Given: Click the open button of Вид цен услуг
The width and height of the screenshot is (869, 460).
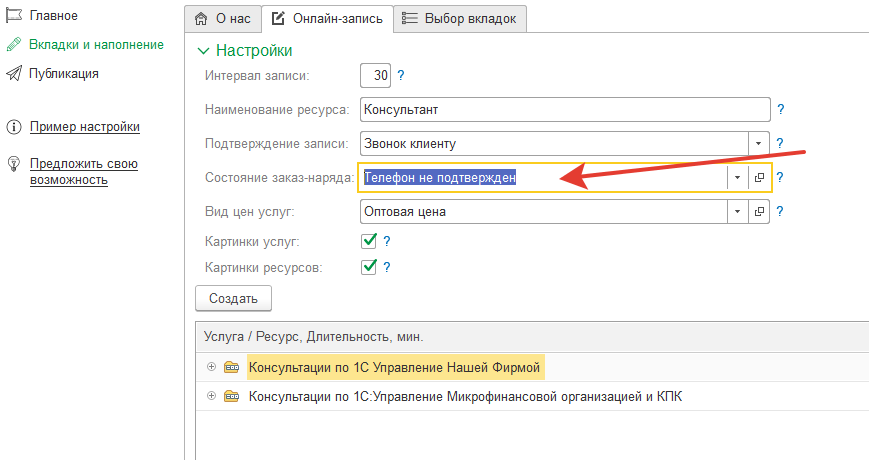Looking at the screenshot, I should point(759,212).
